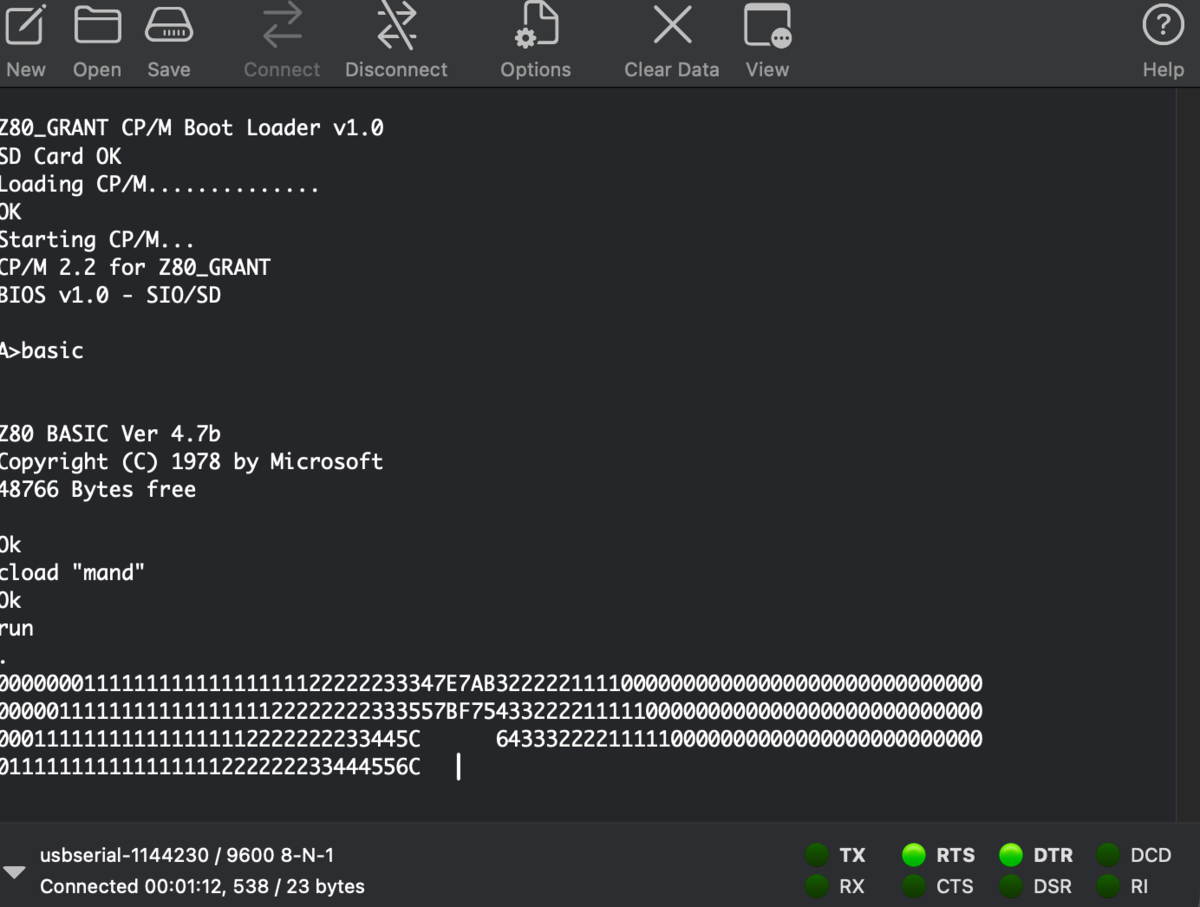Click the terminal text cursor on the last line

tap(458, 767)
